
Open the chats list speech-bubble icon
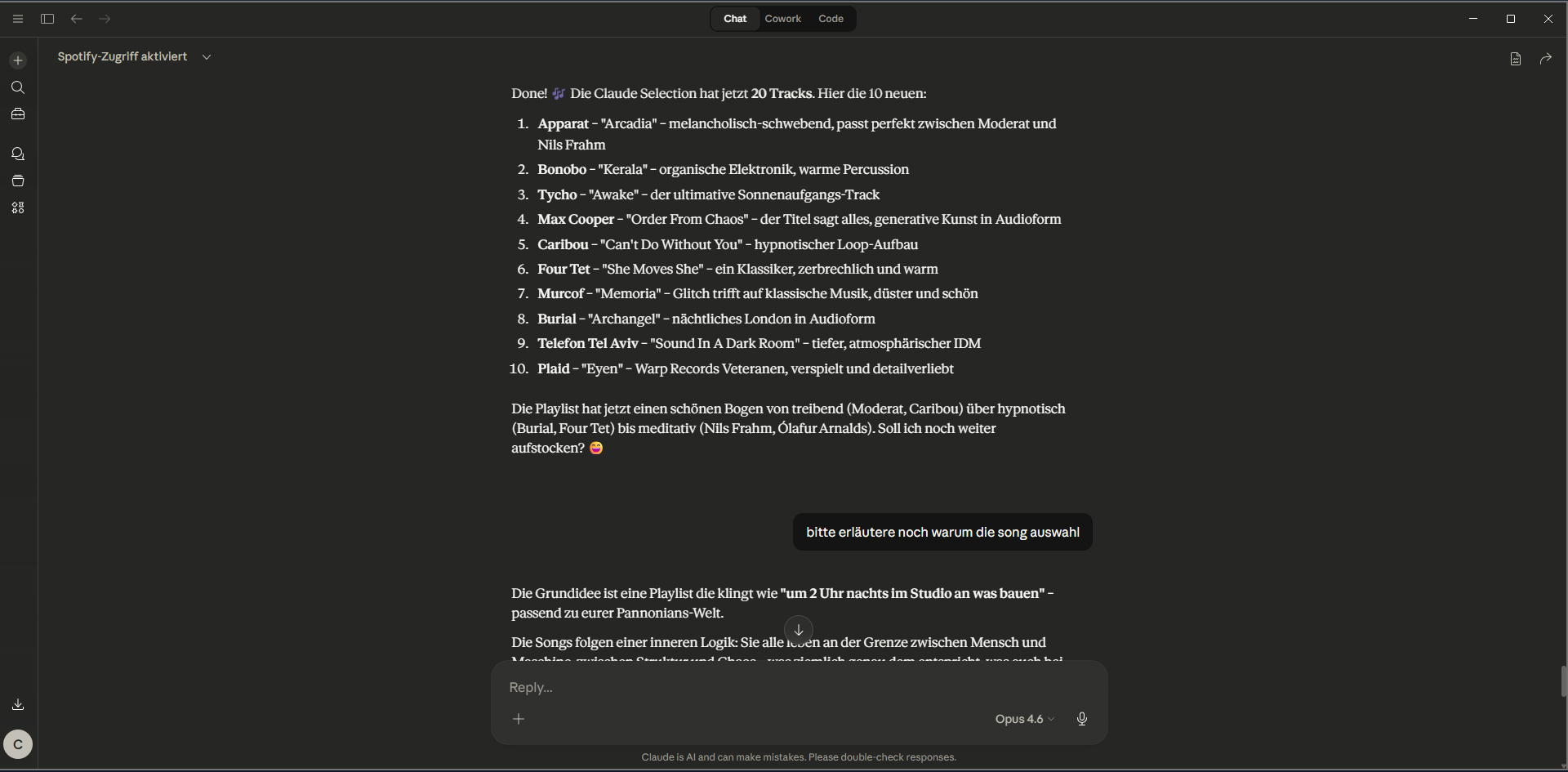(x=18, y=154)
